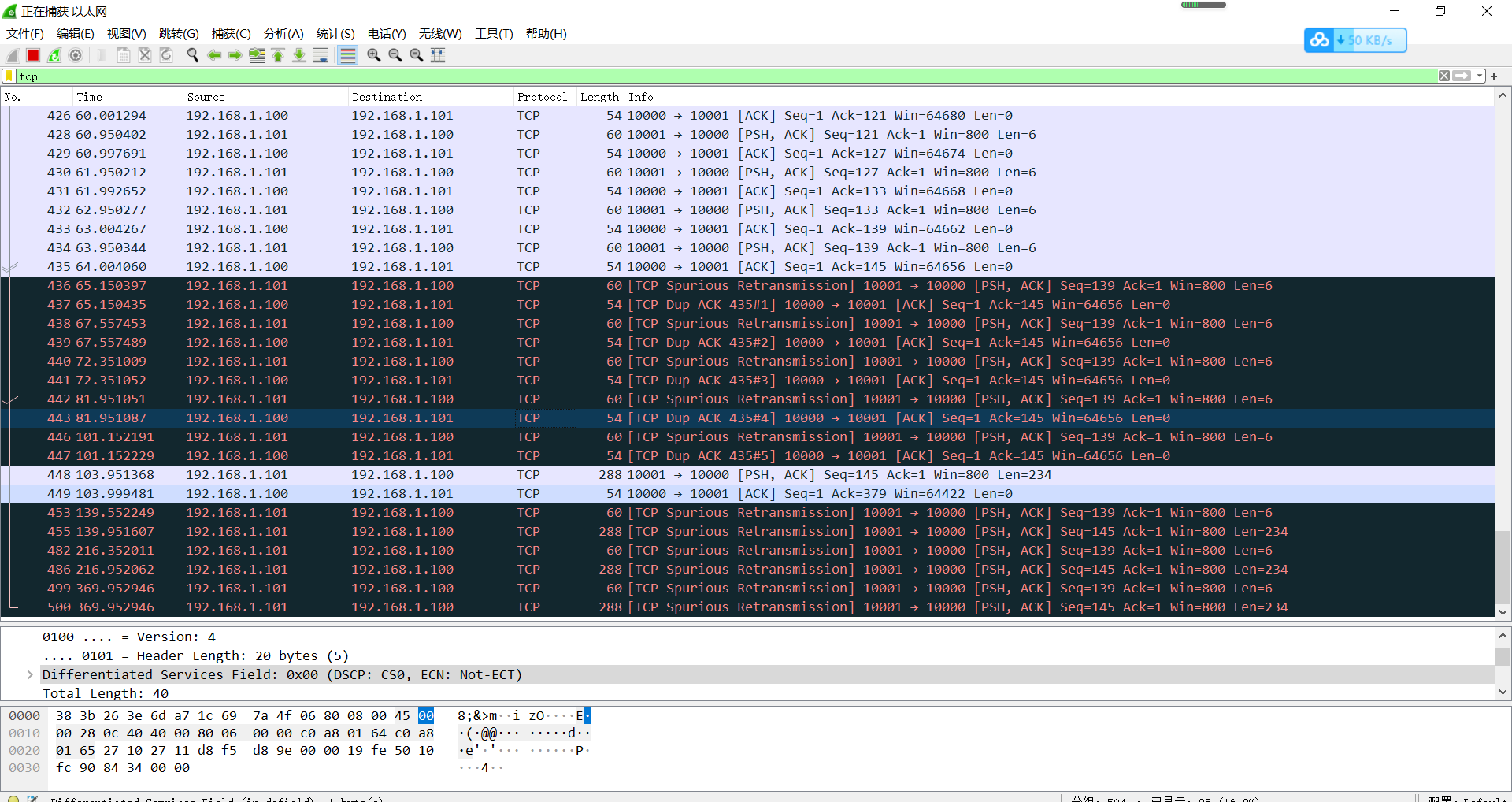Select packet 448 with Len=234

(748, 475)
